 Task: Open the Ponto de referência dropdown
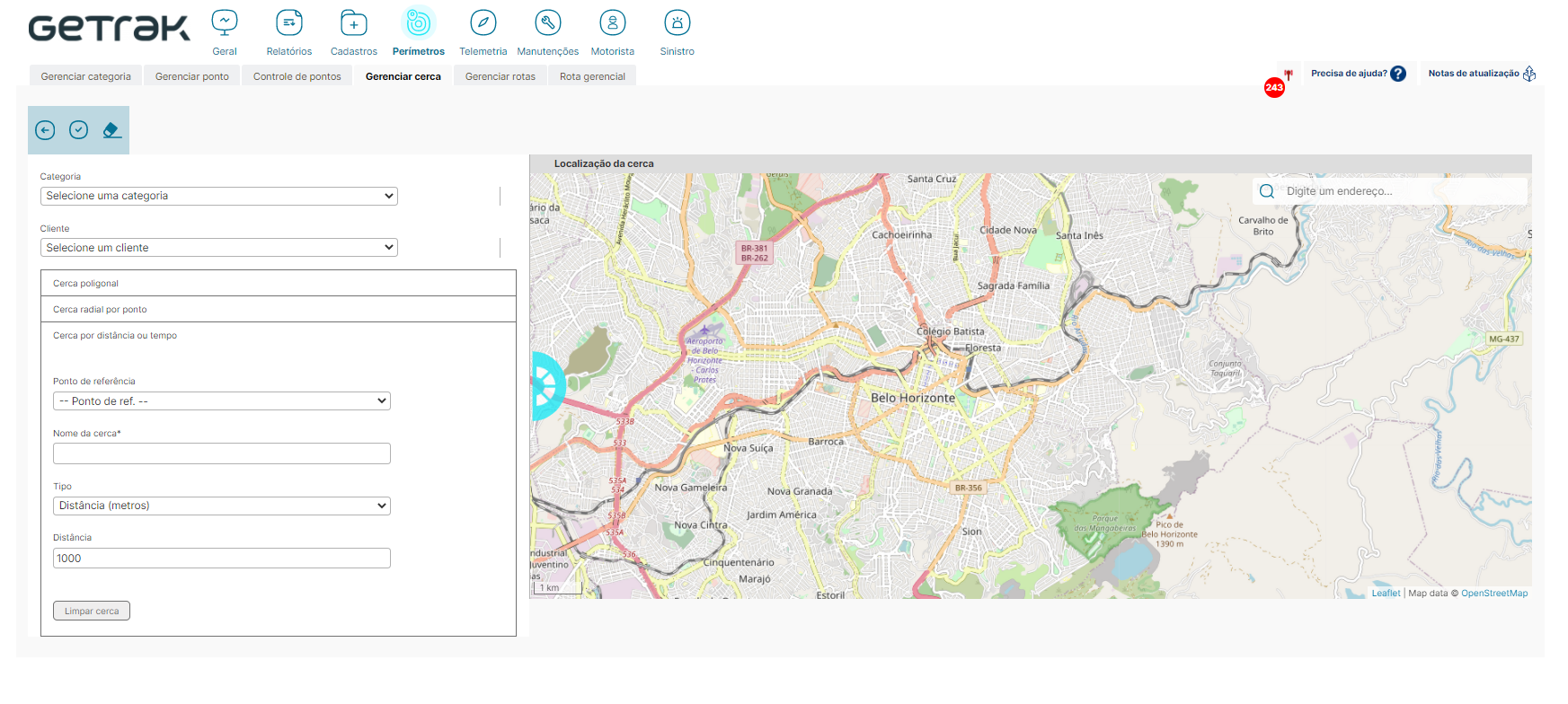tap(222, 401)
